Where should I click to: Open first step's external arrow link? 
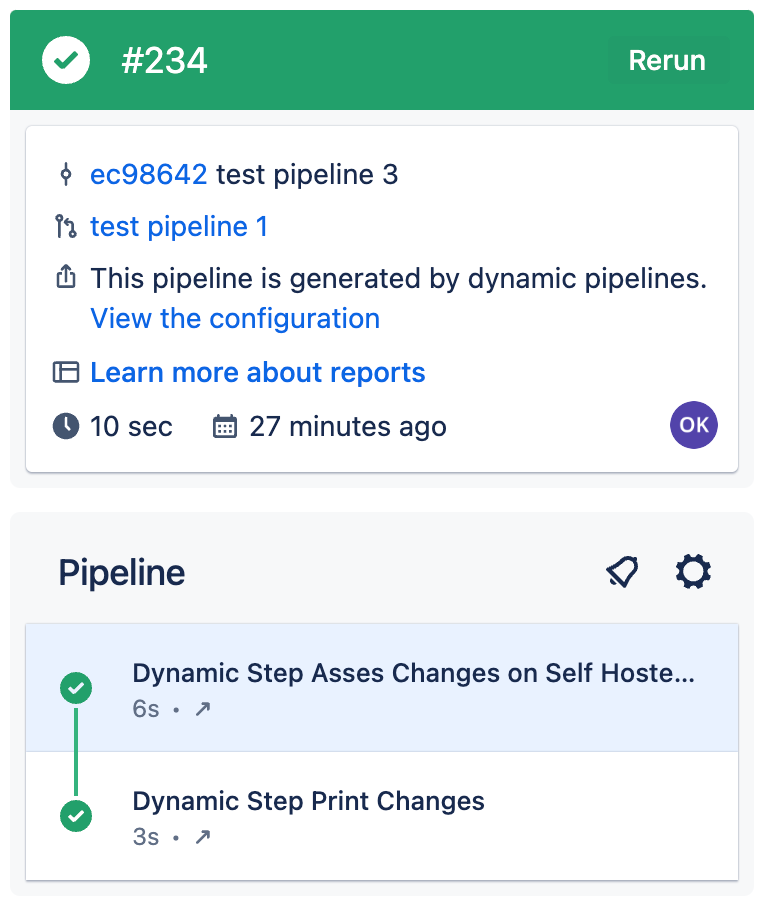click(203, 710)
